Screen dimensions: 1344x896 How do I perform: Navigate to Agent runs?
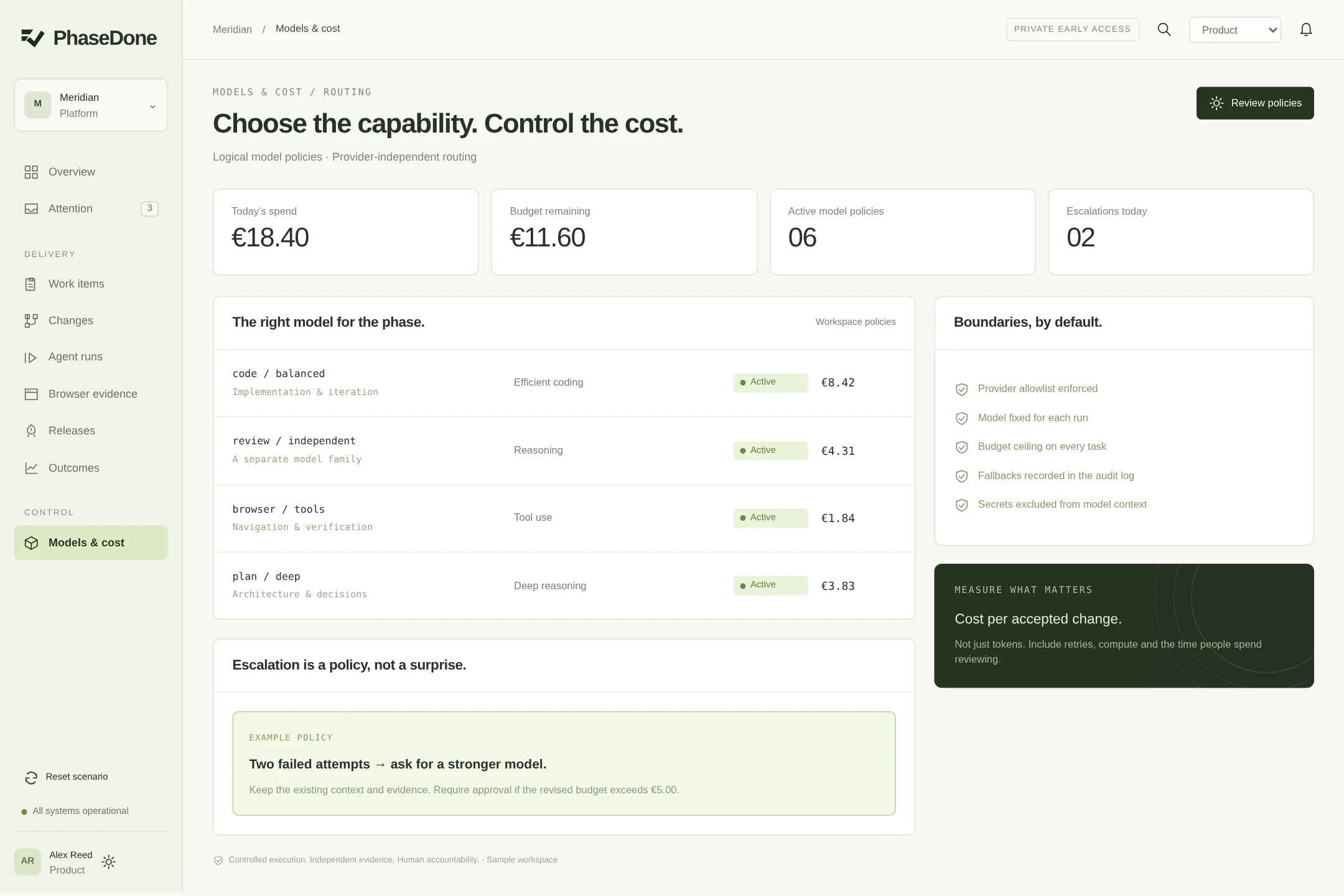[x=91, y=357]
